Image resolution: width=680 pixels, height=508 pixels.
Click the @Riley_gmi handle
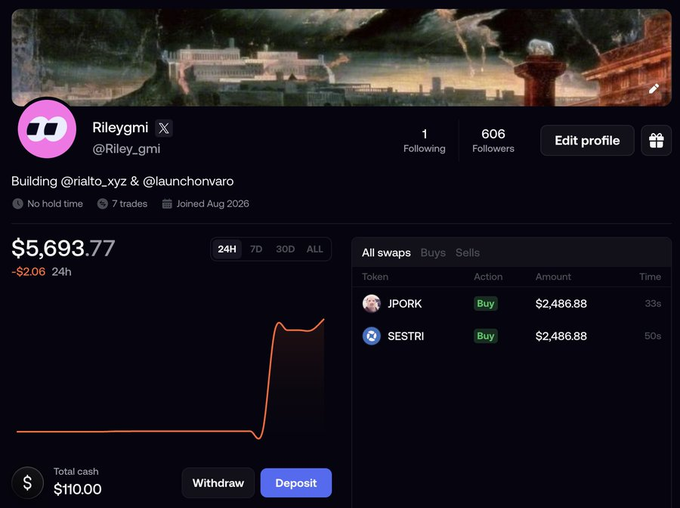126,149
